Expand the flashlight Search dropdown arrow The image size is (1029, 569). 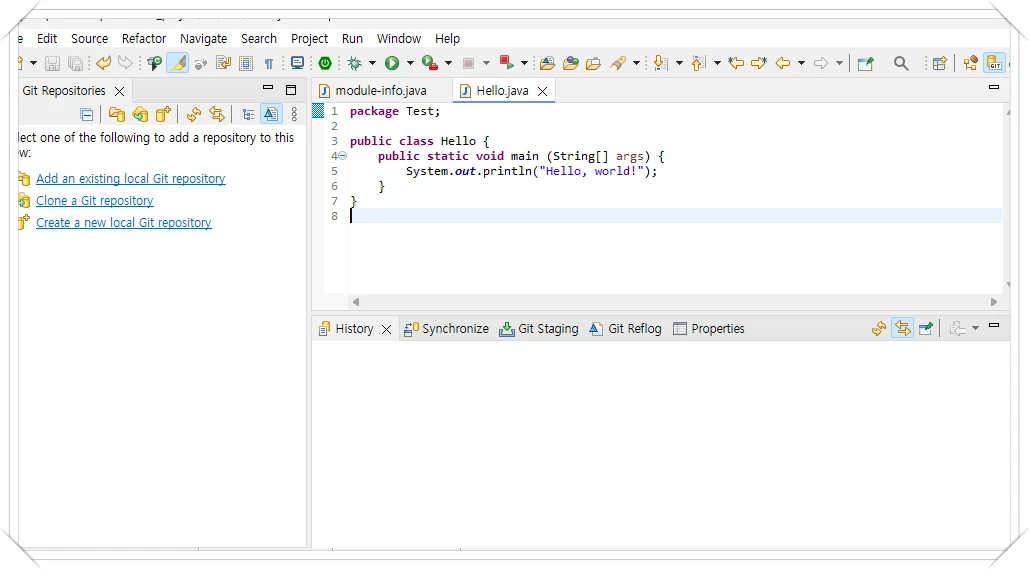[x=636, y=63]
